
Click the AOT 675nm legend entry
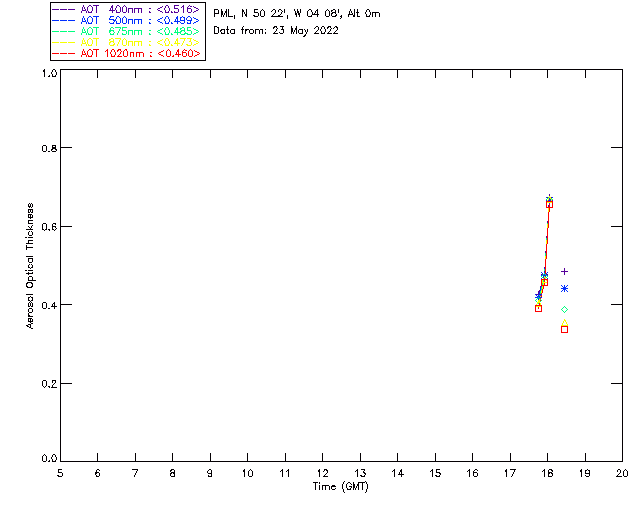pyautogui.click(x=126, y=31)
